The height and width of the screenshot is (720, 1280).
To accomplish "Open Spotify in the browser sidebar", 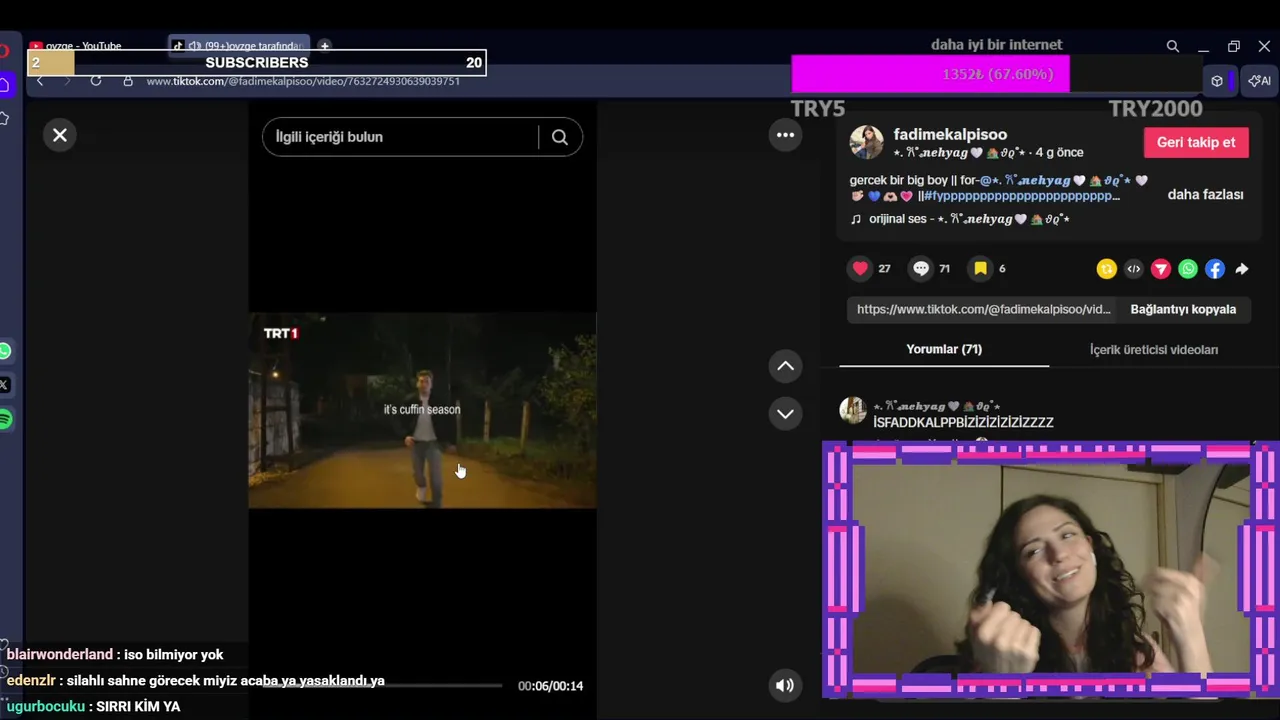I will [x=5, y=420].
